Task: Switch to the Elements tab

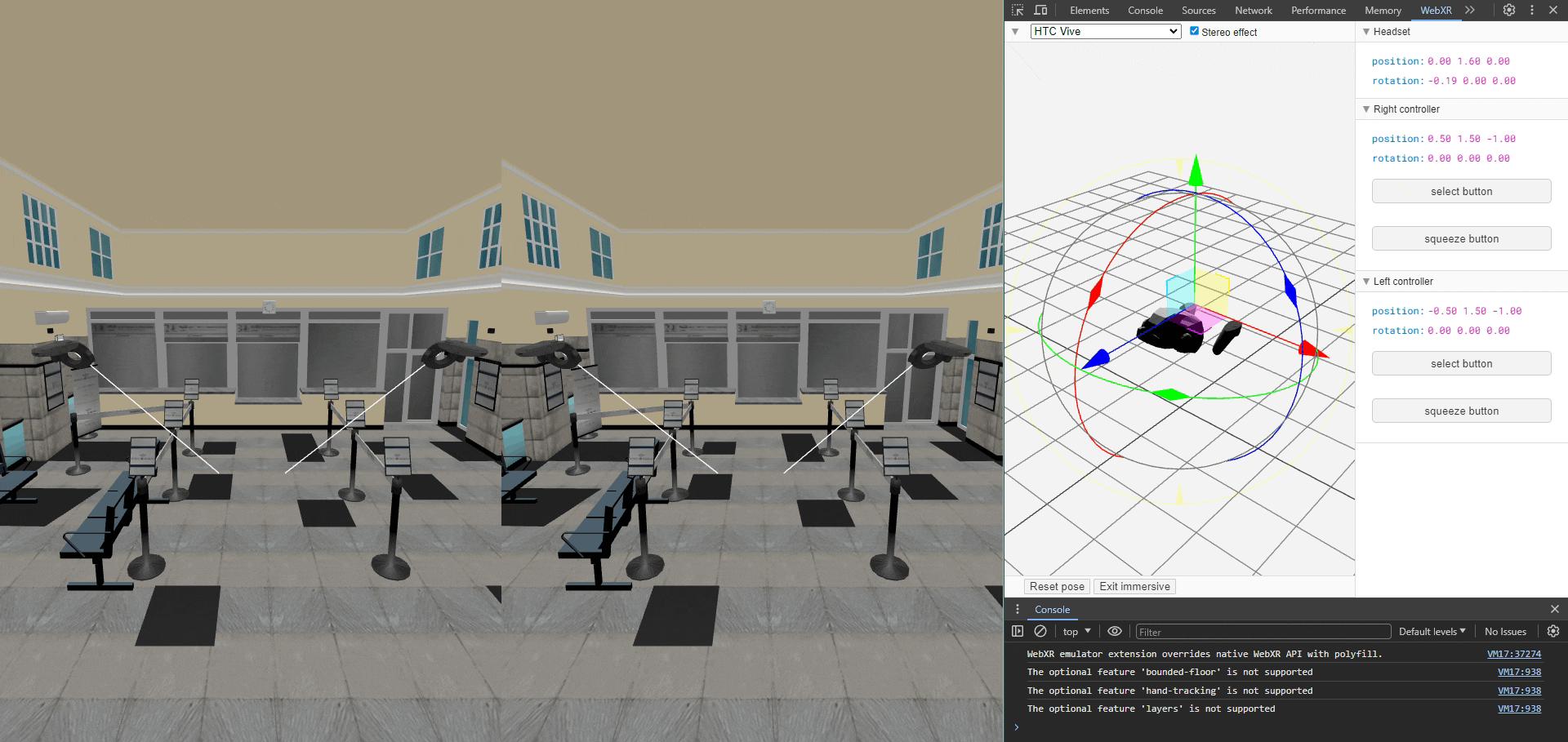Action: tap(1089, 11)
